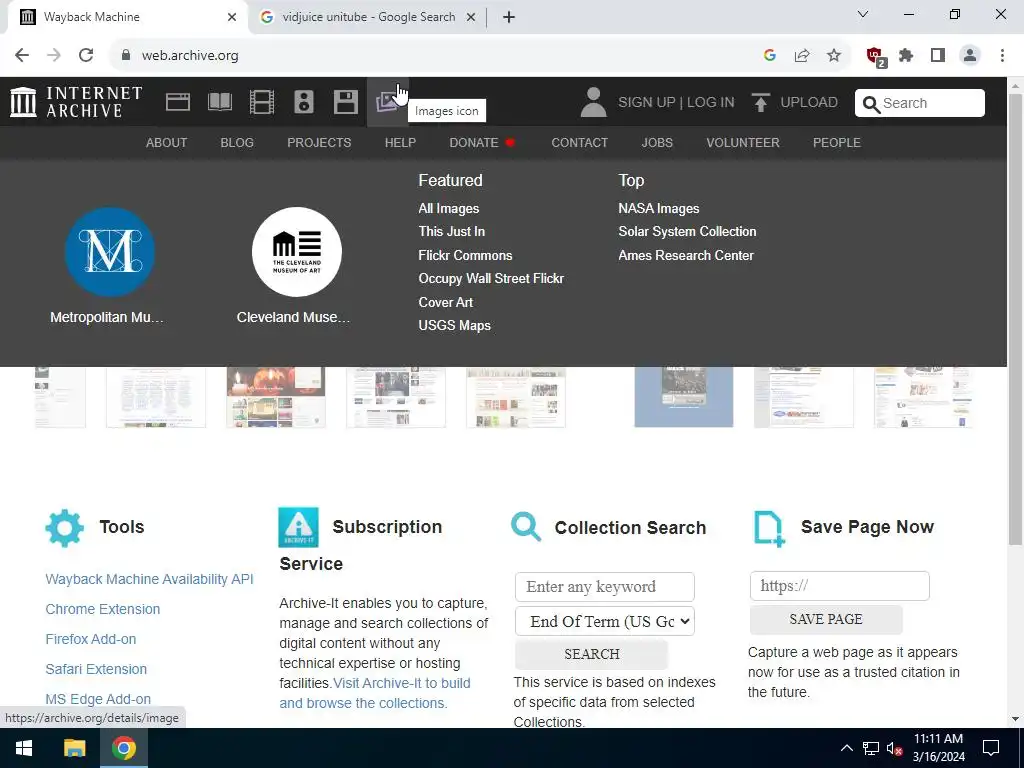Image resolution: width=1024 pixels, height=768 pixels.
Task: Click SIGN UP link
Action: pyautogui.click(x=647, y=103)
